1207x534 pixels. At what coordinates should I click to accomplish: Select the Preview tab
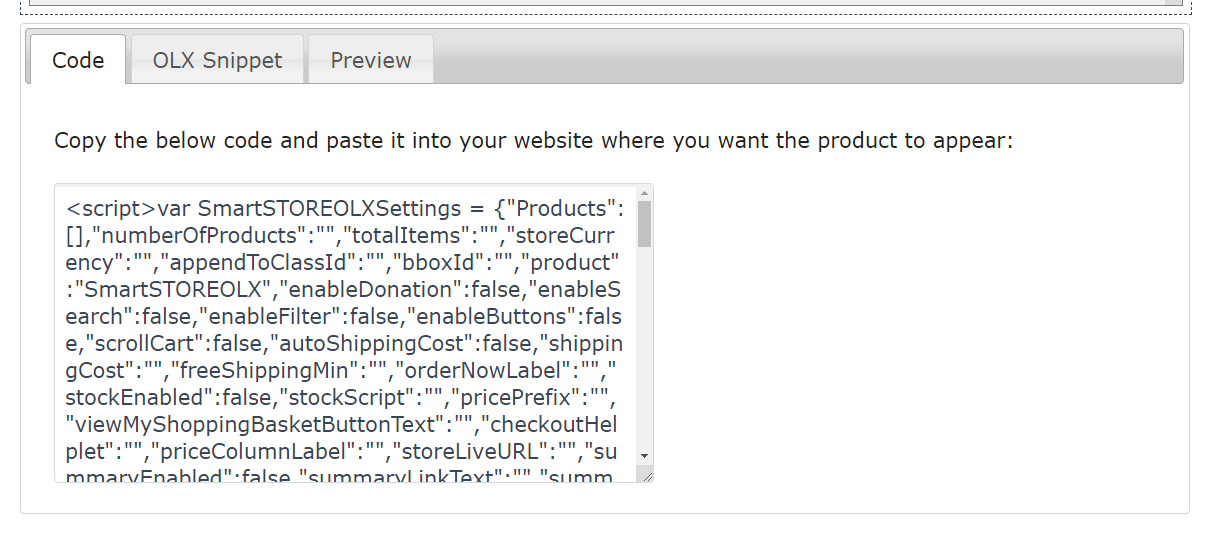tap(371, 60)
